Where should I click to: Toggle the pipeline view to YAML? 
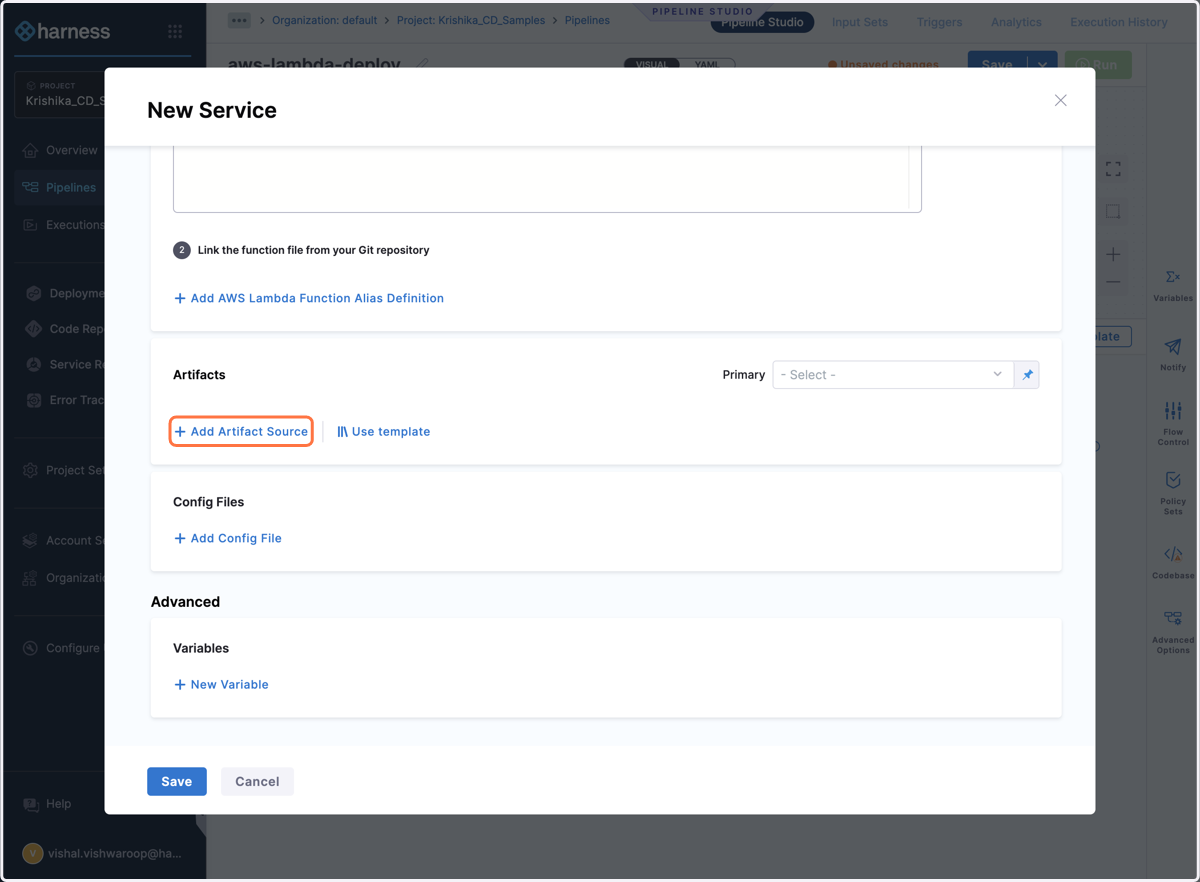707,65
